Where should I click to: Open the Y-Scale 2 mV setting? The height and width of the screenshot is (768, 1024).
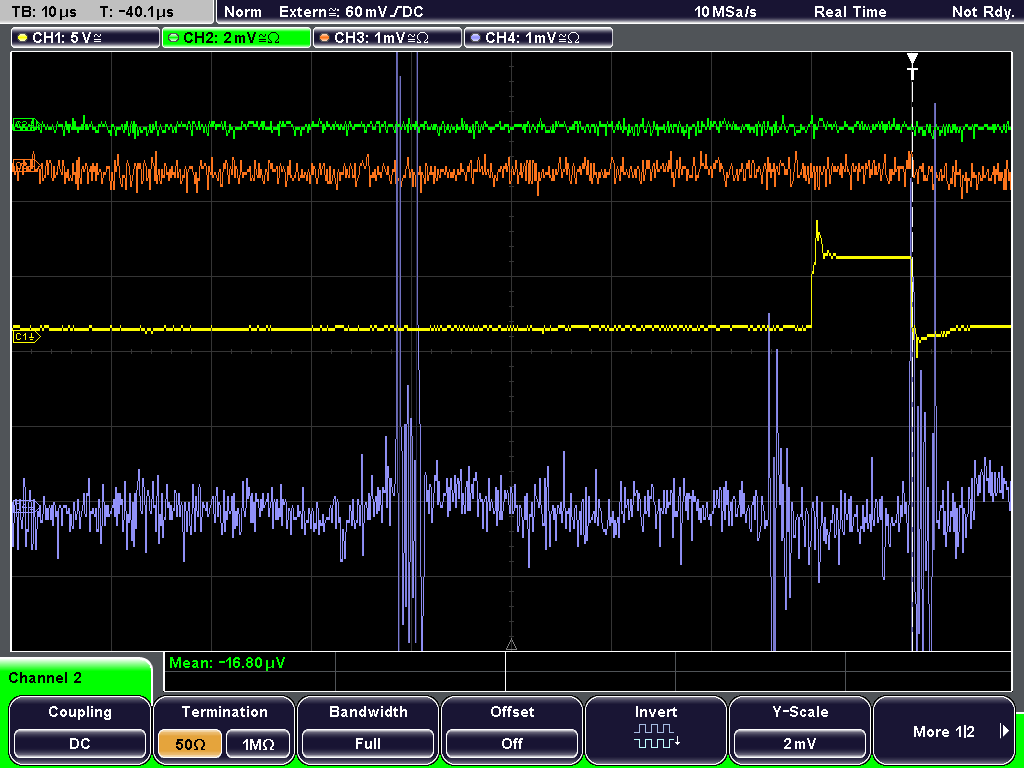[799, 729]
